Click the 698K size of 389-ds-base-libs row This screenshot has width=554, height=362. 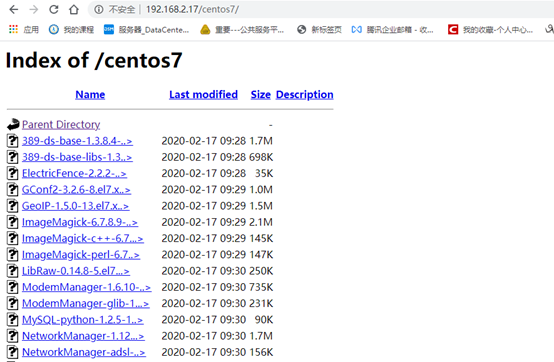click(x=261, y=157)
